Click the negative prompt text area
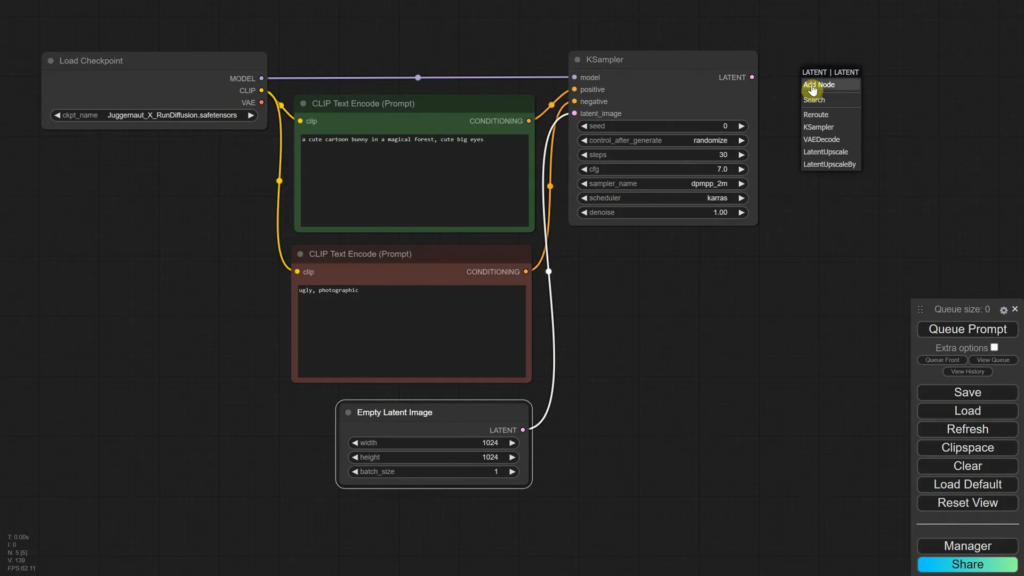Screen dimensions: 1024x576 point(411,331)
